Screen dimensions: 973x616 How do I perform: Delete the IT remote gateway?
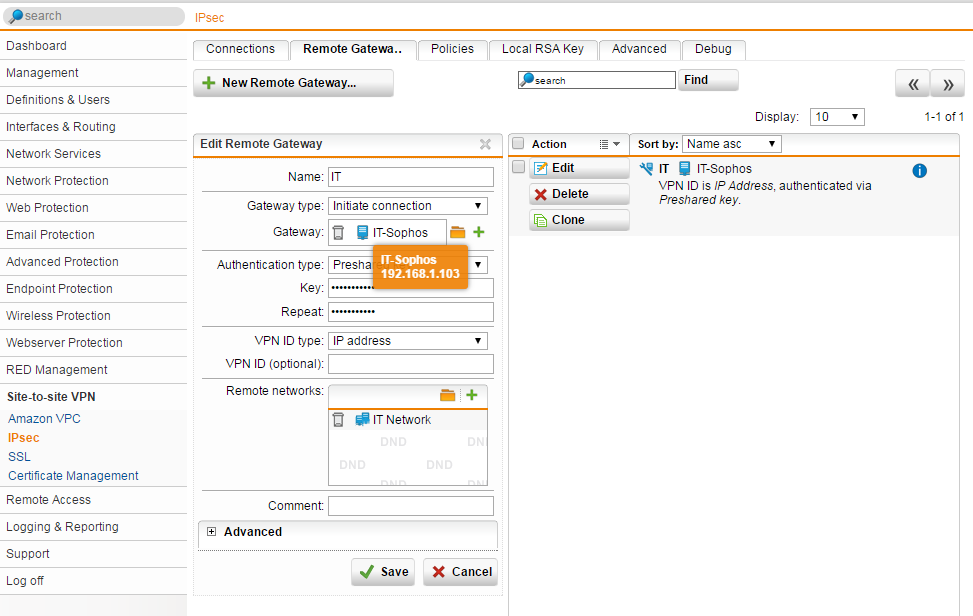click(579, 194)
